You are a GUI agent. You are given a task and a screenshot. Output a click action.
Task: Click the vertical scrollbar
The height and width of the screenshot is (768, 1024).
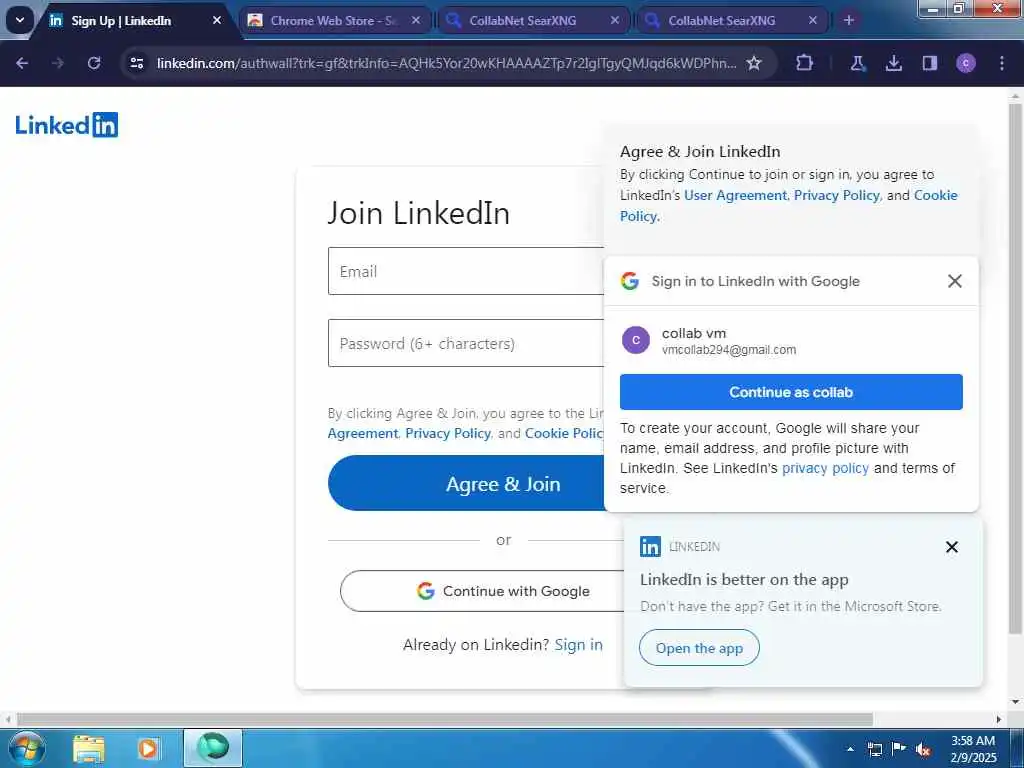1015,369
